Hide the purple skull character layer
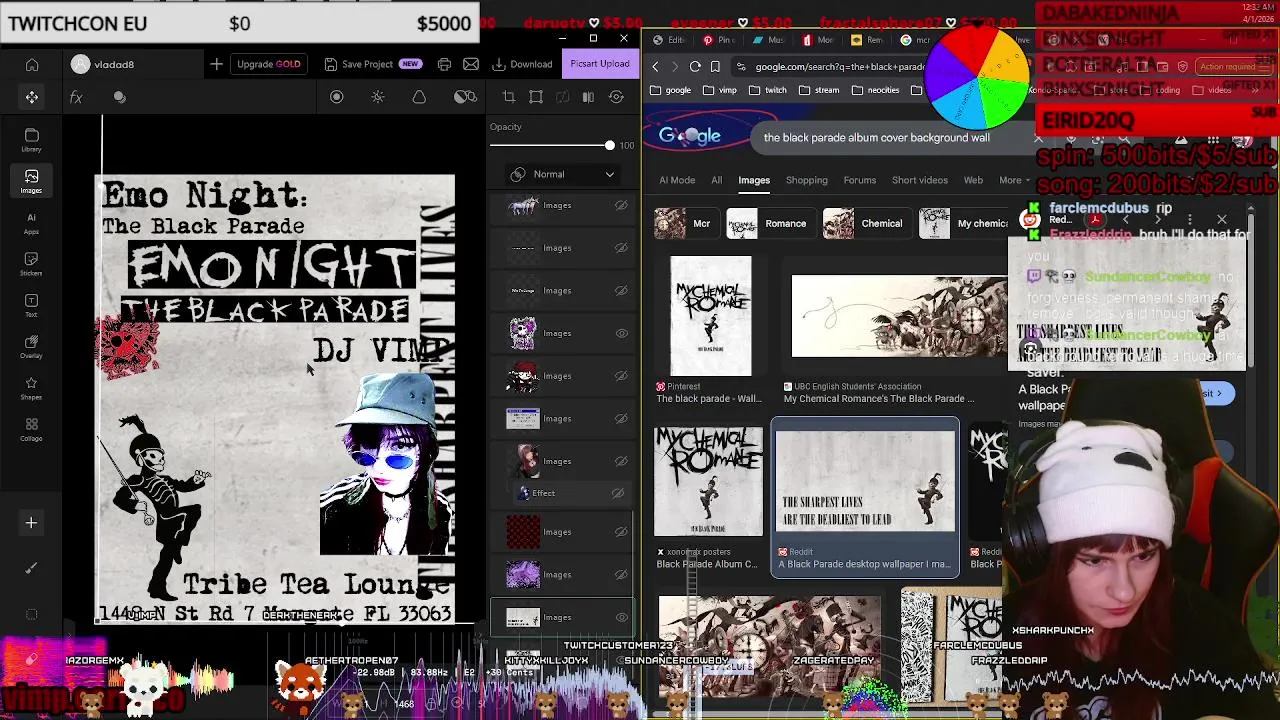This screenshot has height=720, width=1280. click(621, 333)
